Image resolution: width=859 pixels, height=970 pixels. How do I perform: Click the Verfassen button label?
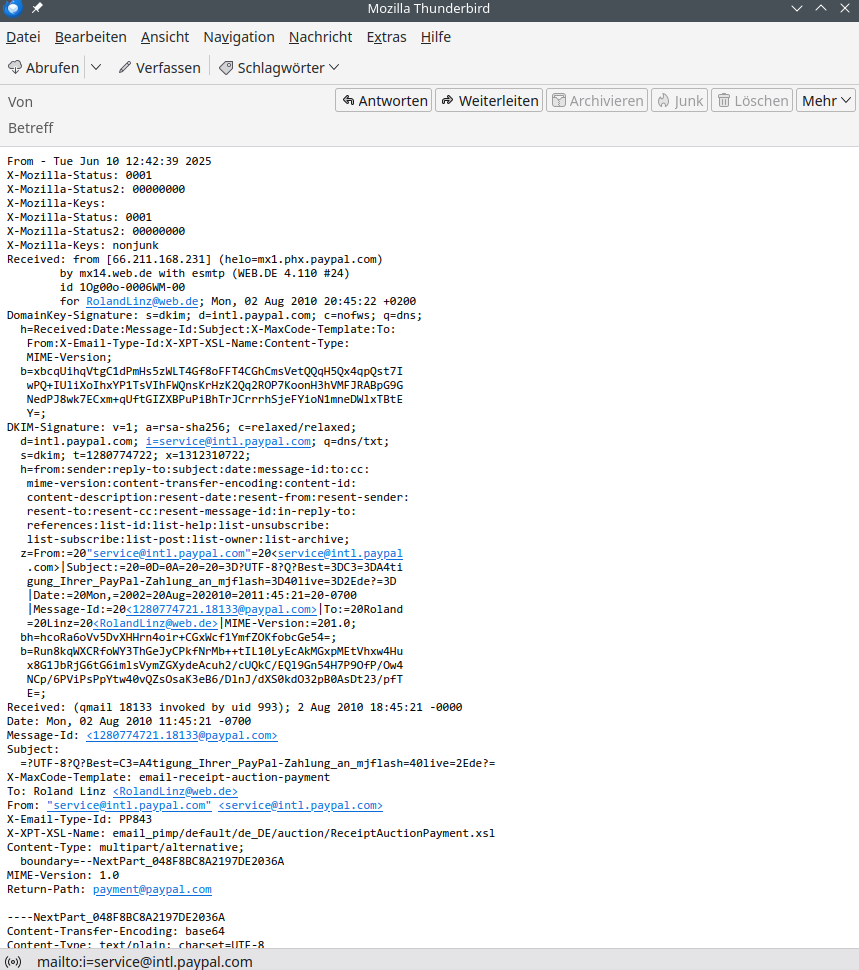coord(168,67)
